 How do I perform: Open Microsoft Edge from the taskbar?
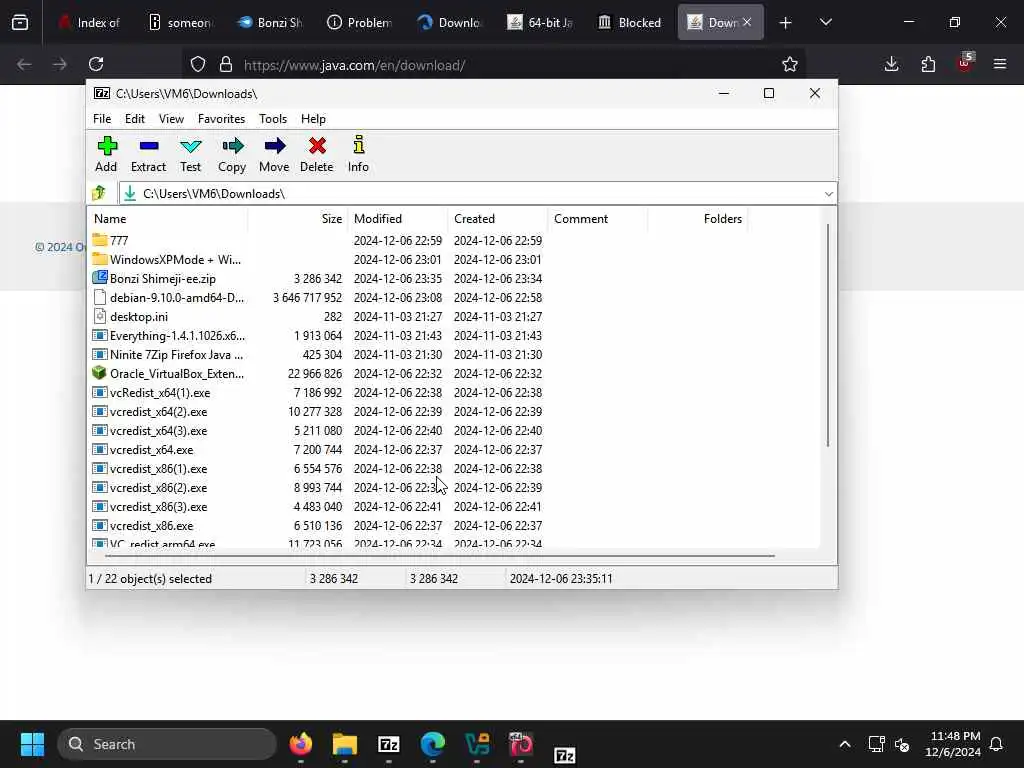(432, 744)
